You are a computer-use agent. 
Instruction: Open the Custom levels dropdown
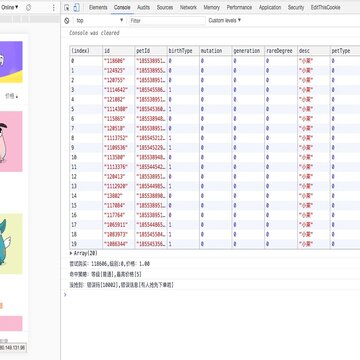224,21
